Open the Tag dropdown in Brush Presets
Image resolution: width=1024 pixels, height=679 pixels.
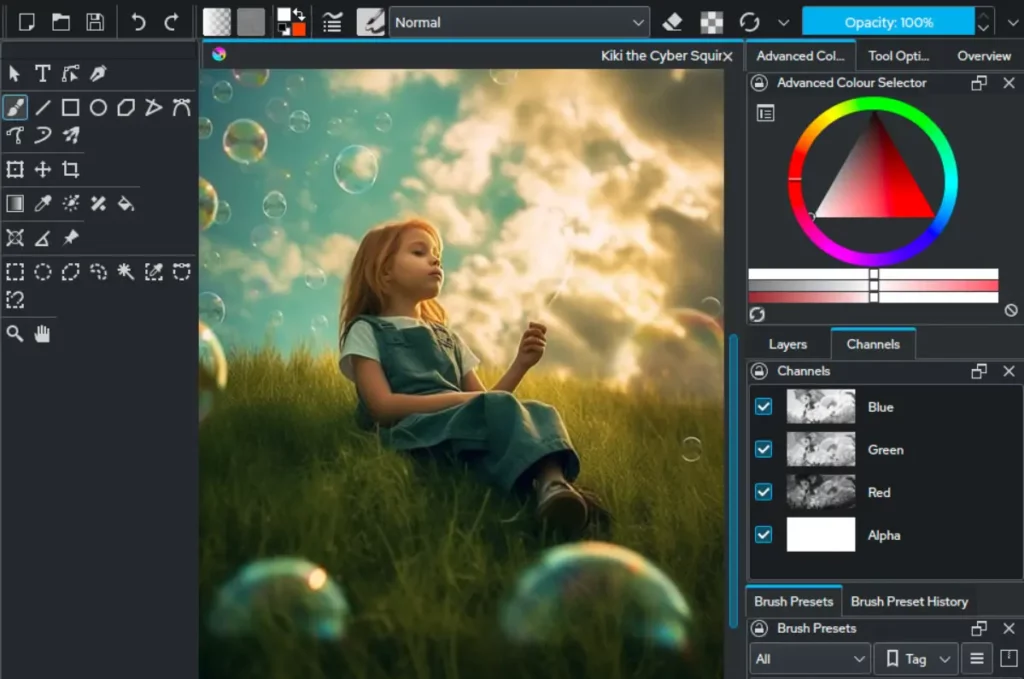pyautogui.click(x=914, y=659)
